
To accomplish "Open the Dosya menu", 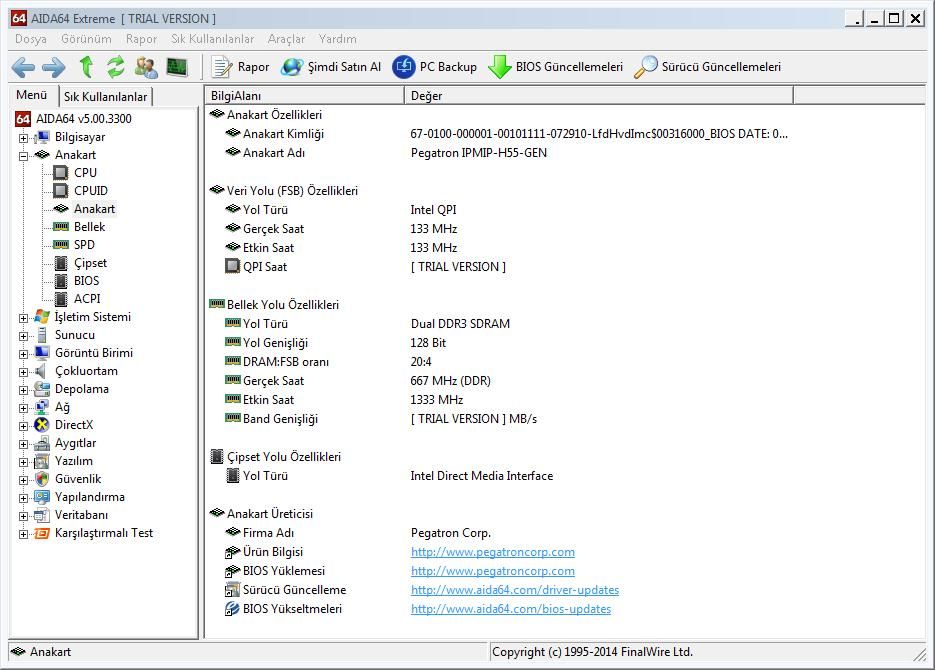I will (x=31, y=39).
